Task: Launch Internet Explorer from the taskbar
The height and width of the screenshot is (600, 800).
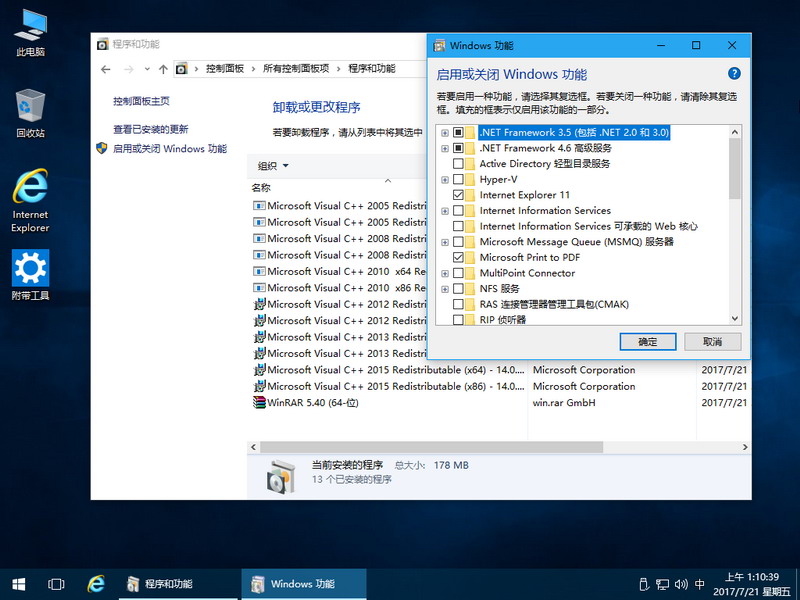Action: click(x=95, y=584)
